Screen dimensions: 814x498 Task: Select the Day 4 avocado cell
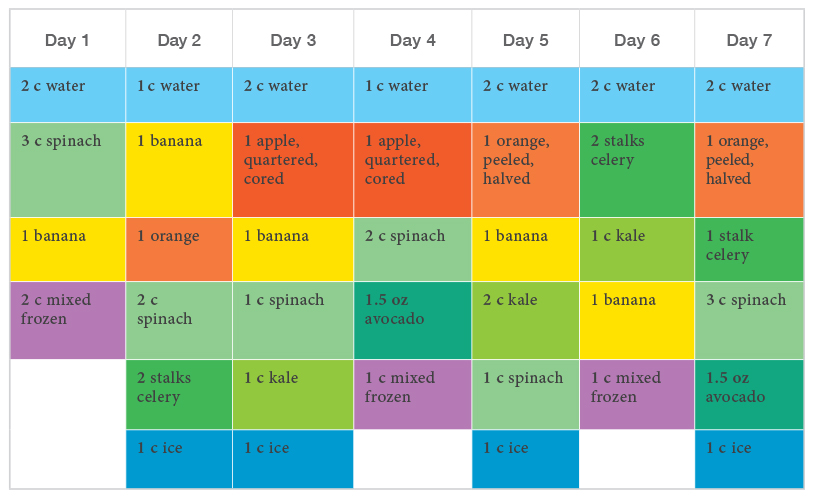click(x=413, y=320)
